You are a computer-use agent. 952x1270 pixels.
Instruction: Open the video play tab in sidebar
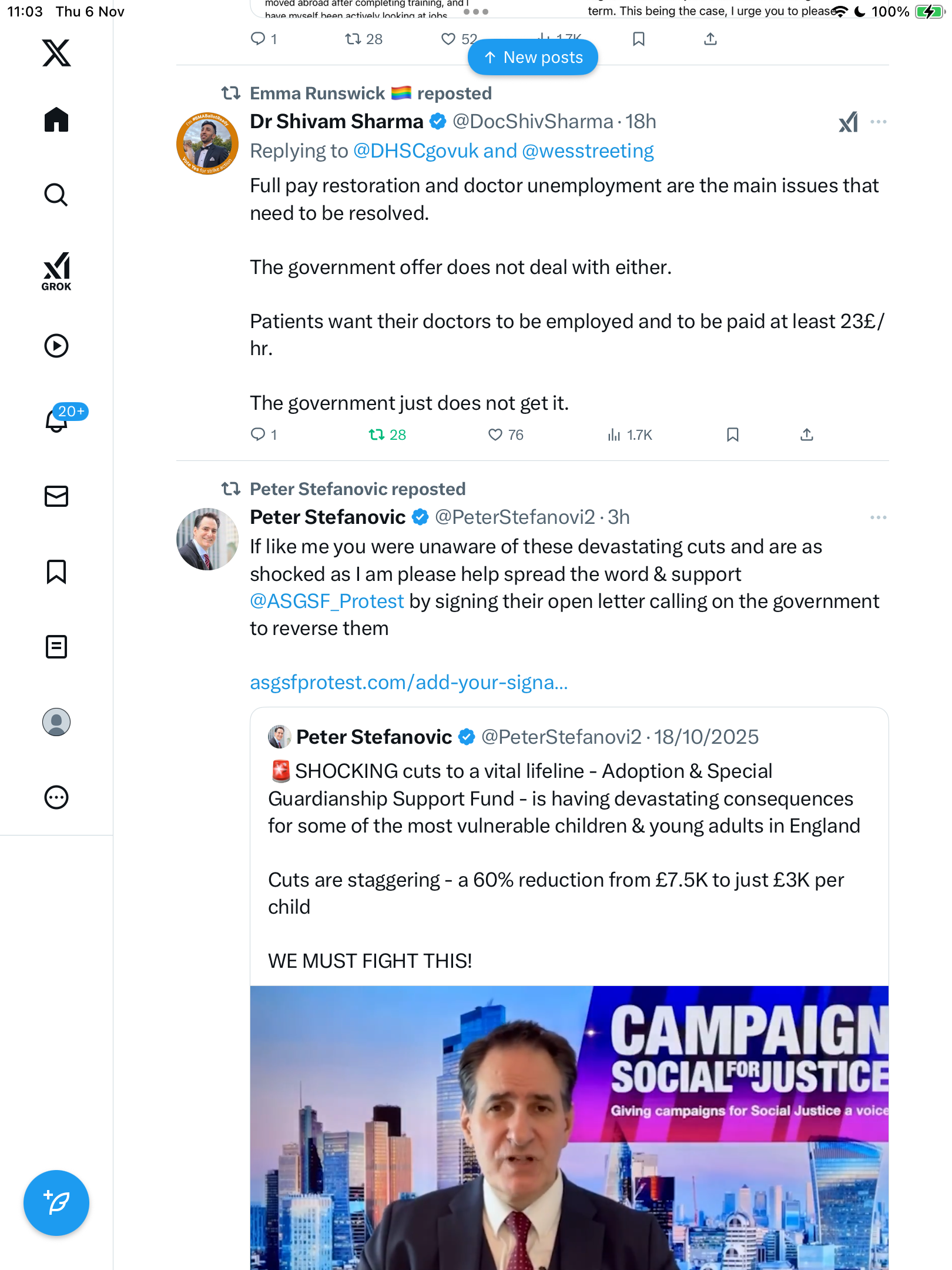(x=56, y=346)
